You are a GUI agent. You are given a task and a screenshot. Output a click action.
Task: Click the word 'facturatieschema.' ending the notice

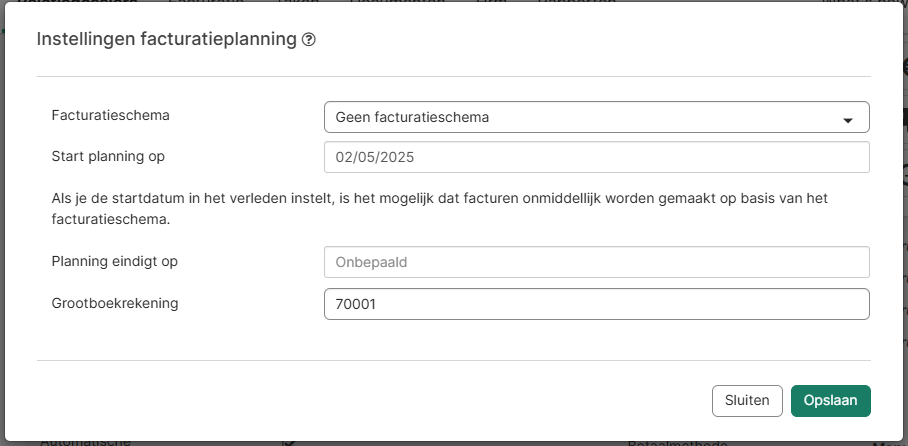tap(110, 218)
